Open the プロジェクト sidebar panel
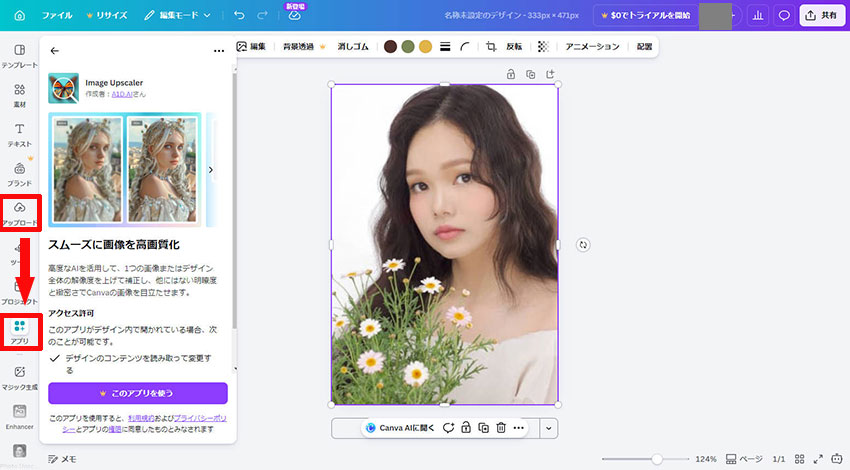This screenshot has height=470, width=850. tap(20, 293)
